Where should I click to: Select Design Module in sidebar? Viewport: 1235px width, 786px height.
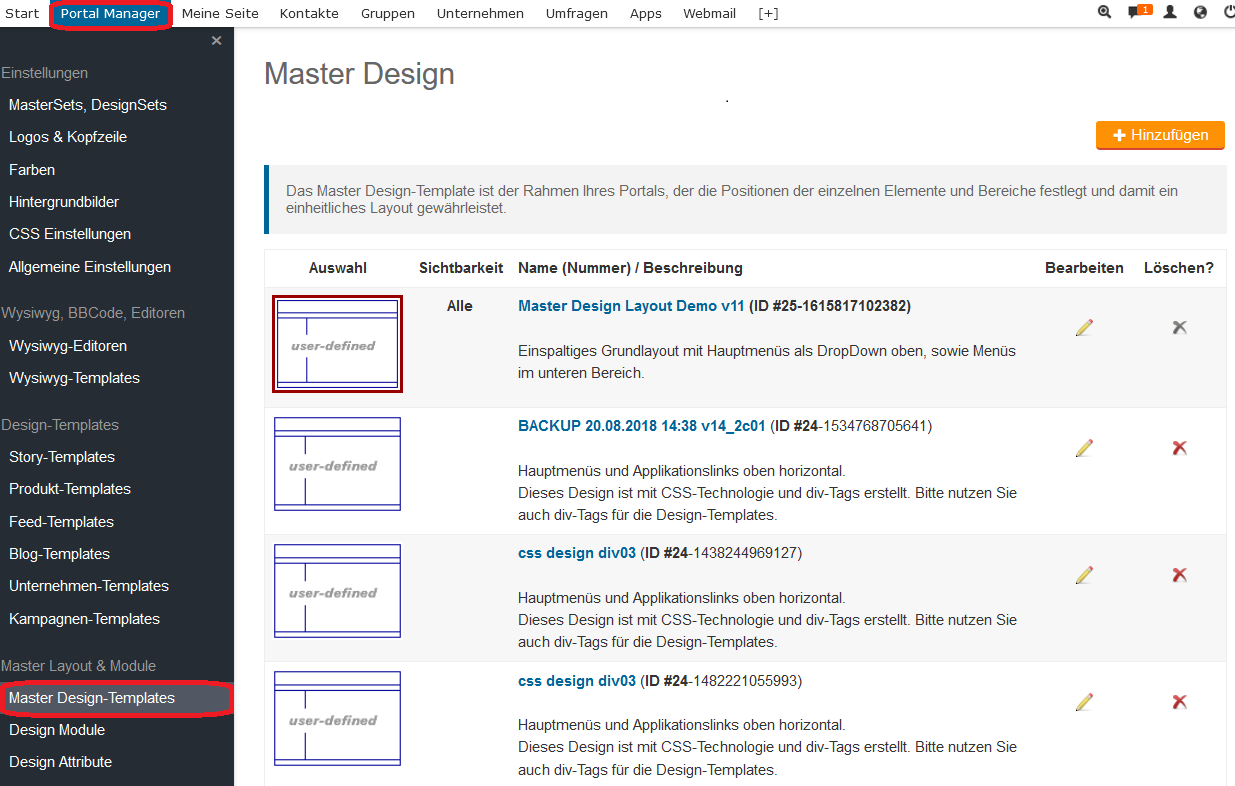pos(57,730)
